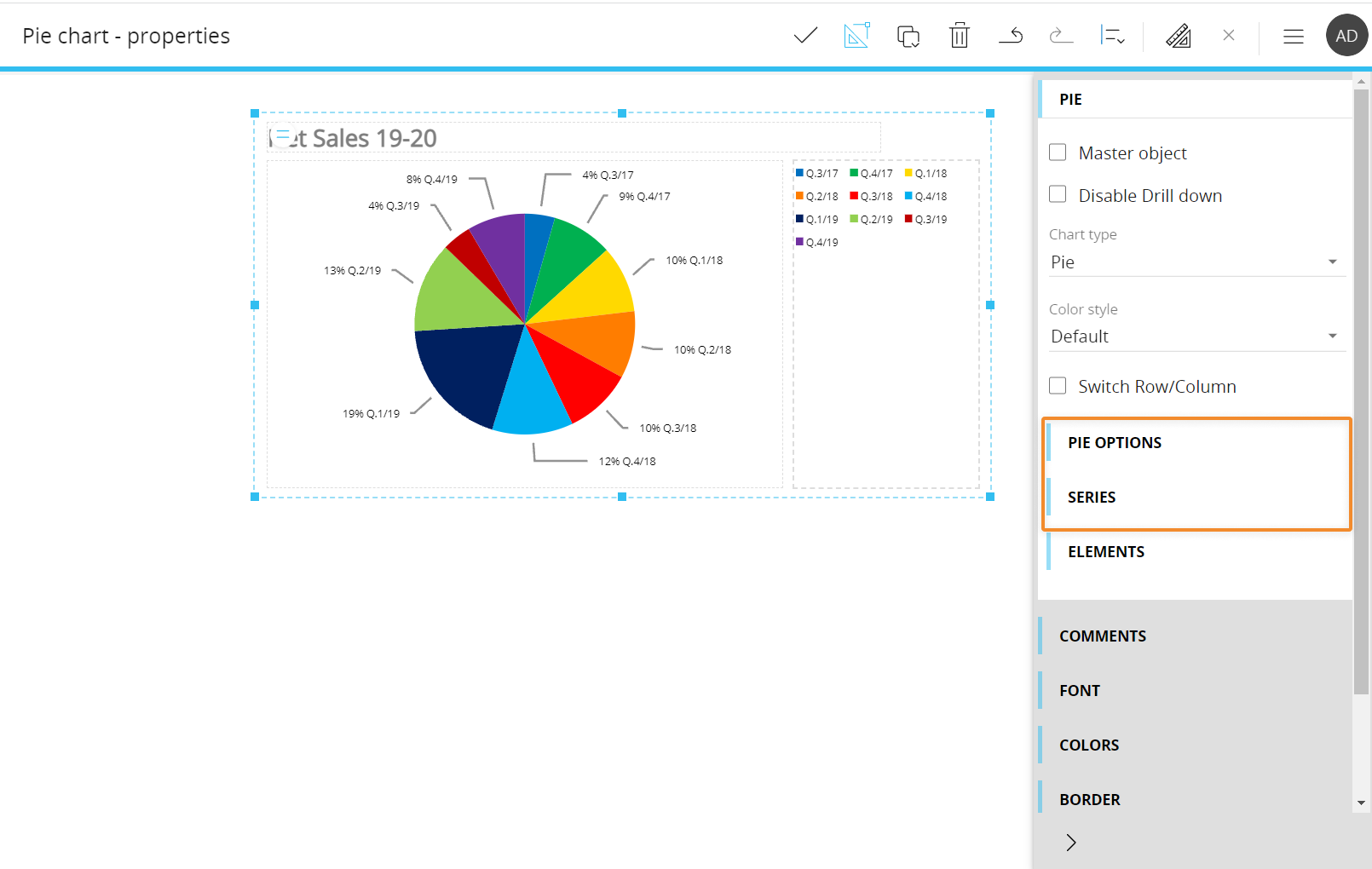
Task: Click the Sales 19-20 chart title
Action: click(x=373, y=138)
